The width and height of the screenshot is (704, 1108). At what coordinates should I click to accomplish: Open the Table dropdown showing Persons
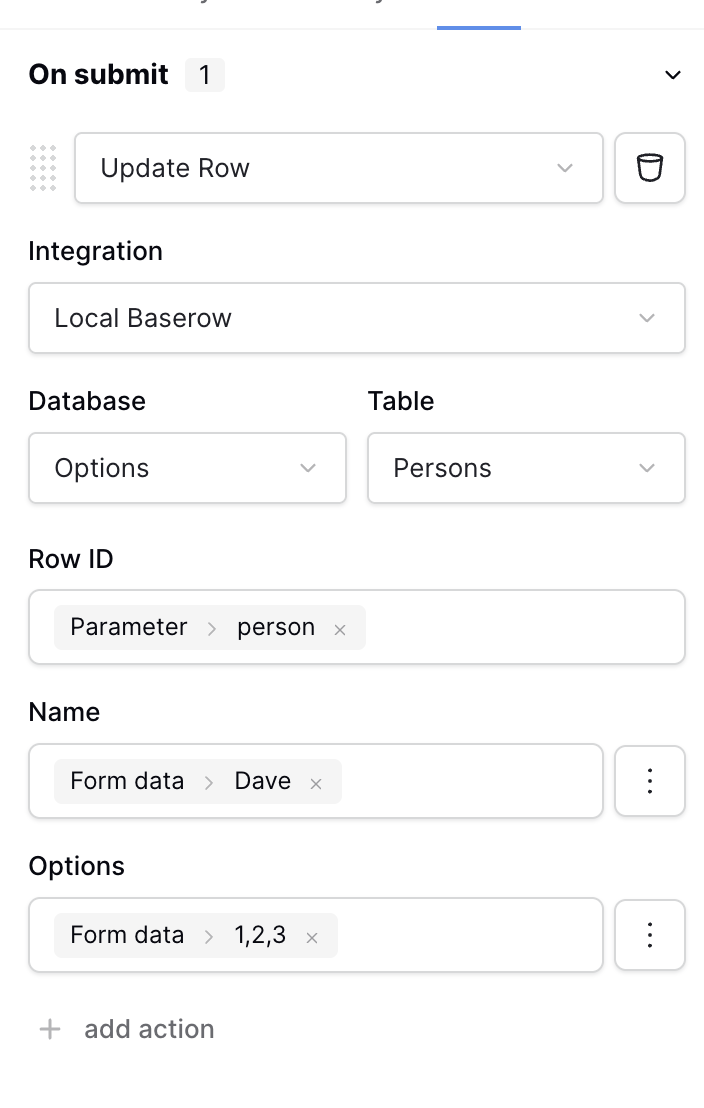click(x=526, y=468)
